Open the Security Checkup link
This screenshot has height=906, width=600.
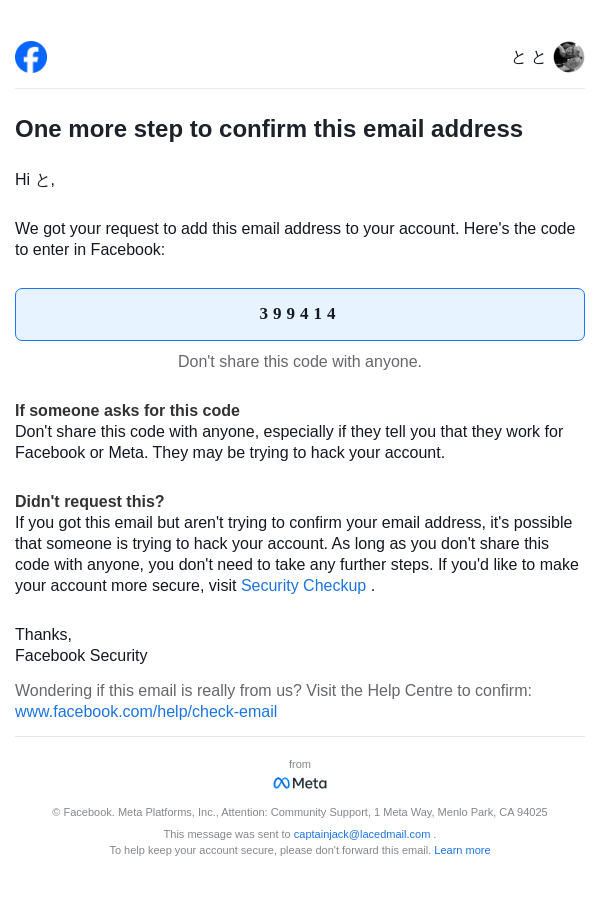[303, 586]
